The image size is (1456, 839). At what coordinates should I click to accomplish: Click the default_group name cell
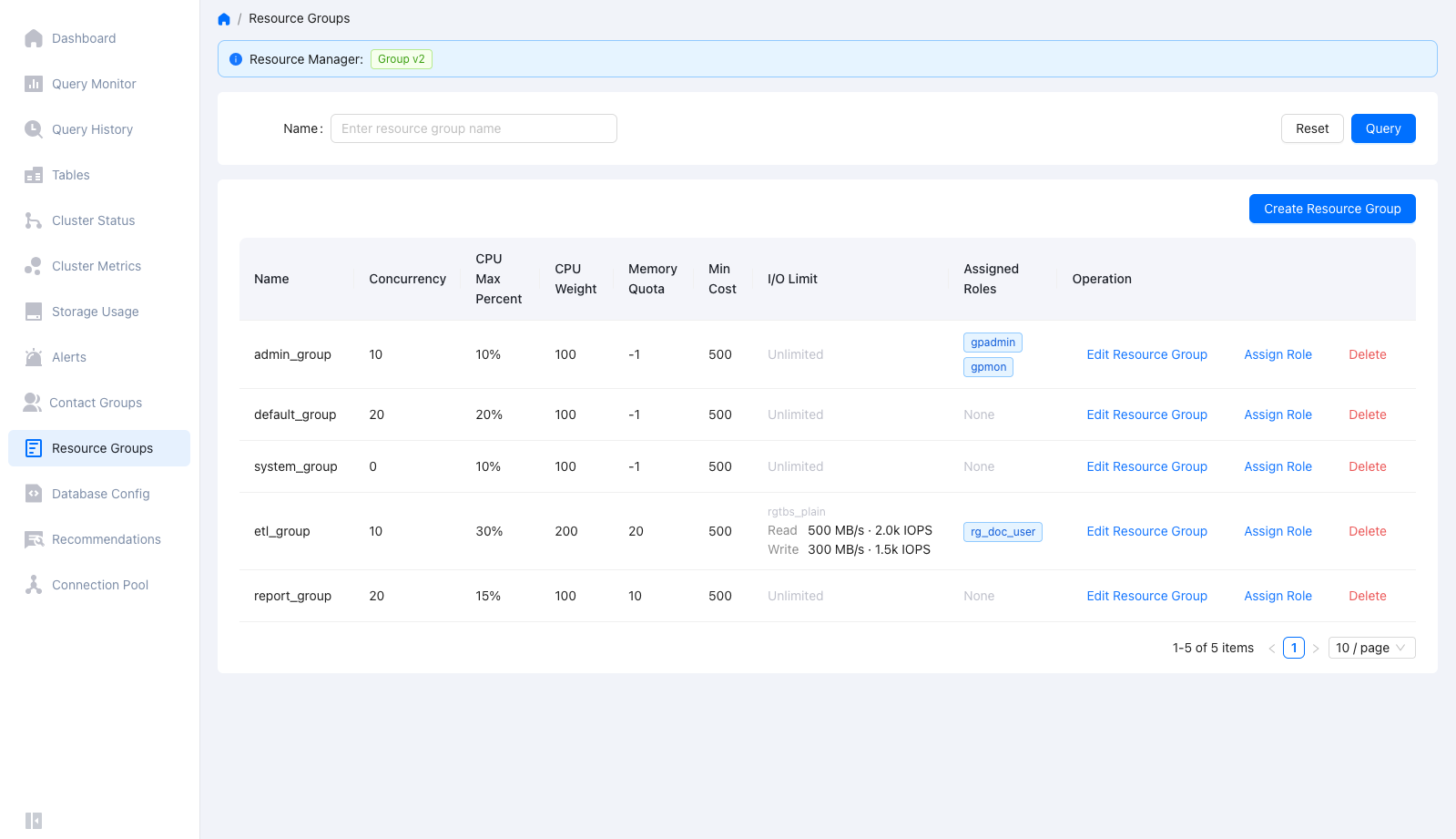[295, 414]
